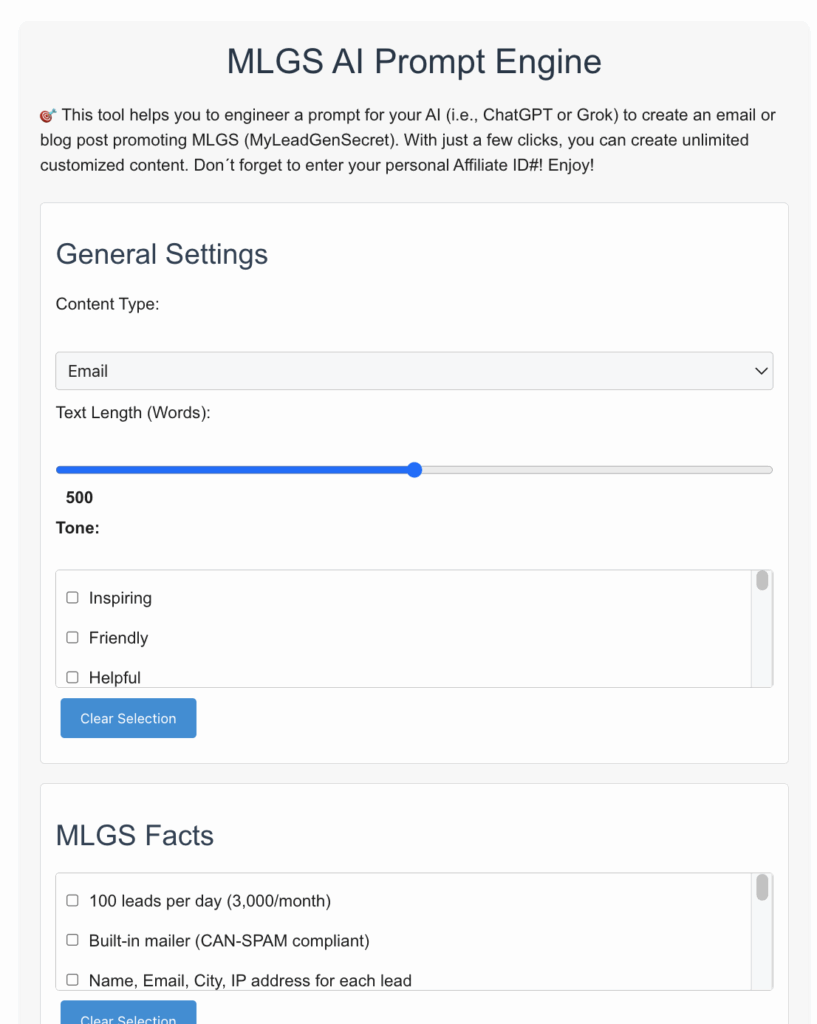Click the Text Length slider handle
The width and height of the screenshot is (817, 1024).
[414, 470]
